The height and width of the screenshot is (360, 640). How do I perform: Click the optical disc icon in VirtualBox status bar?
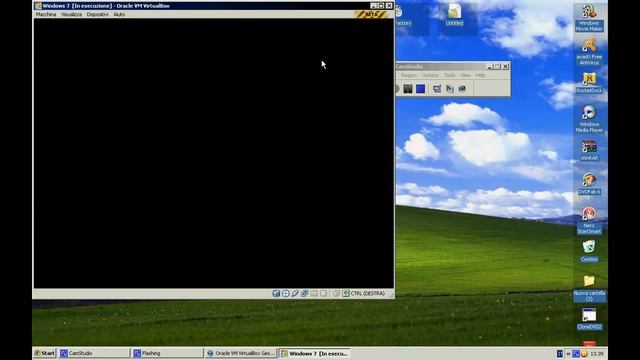click(286, 293)
